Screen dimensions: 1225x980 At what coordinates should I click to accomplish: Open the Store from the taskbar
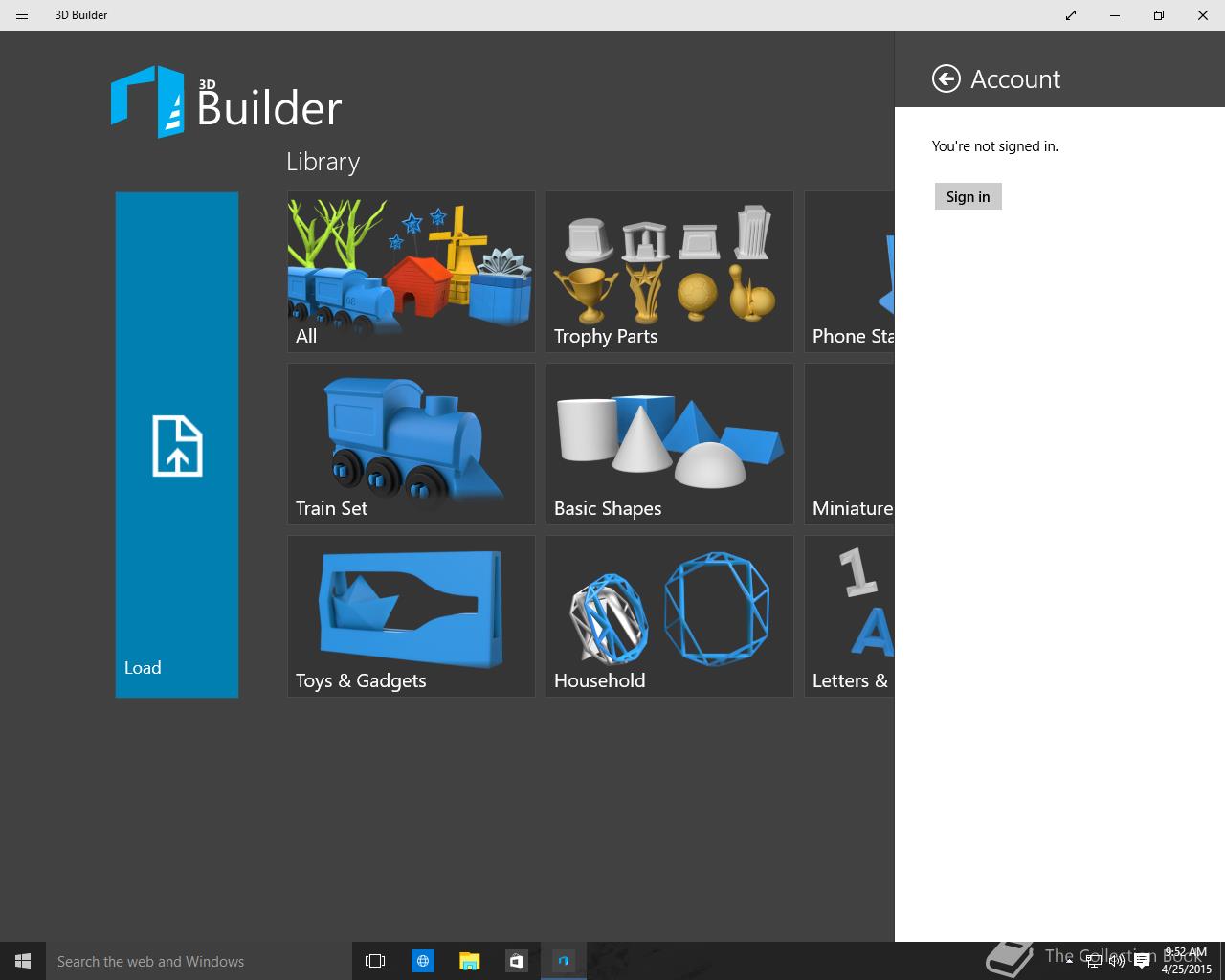516,961
